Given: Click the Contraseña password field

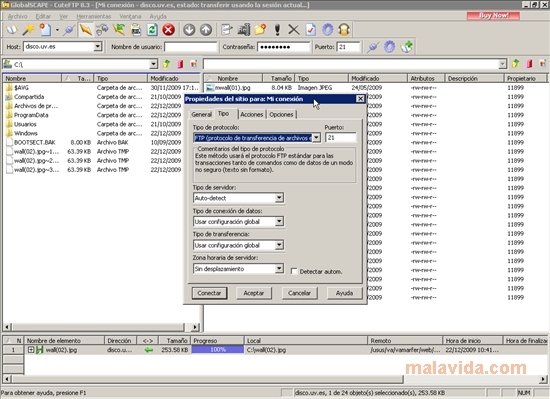Looking at the screenshot, I should pos(284,47).
